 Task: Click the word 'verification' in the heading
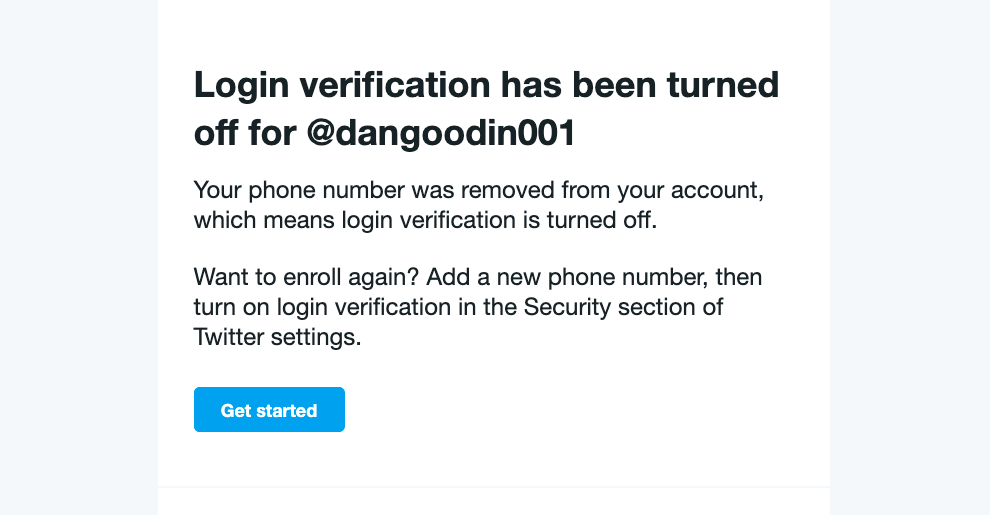(x=395, y=85)
